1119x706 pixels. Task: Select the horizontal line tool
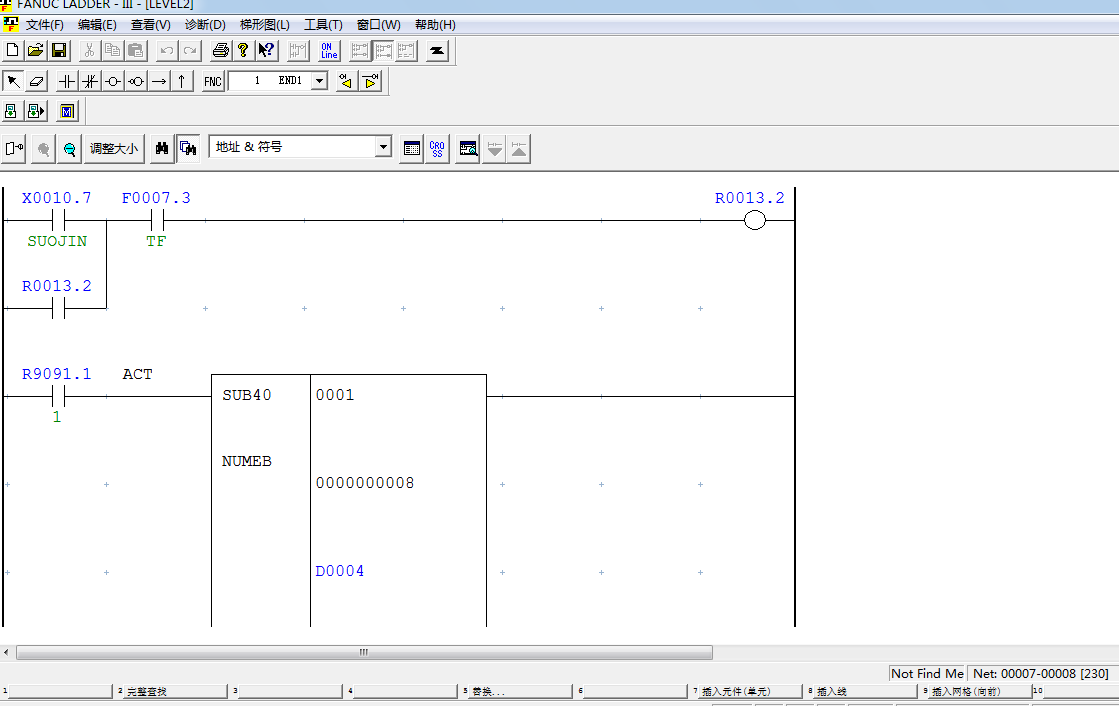[160, 81]
